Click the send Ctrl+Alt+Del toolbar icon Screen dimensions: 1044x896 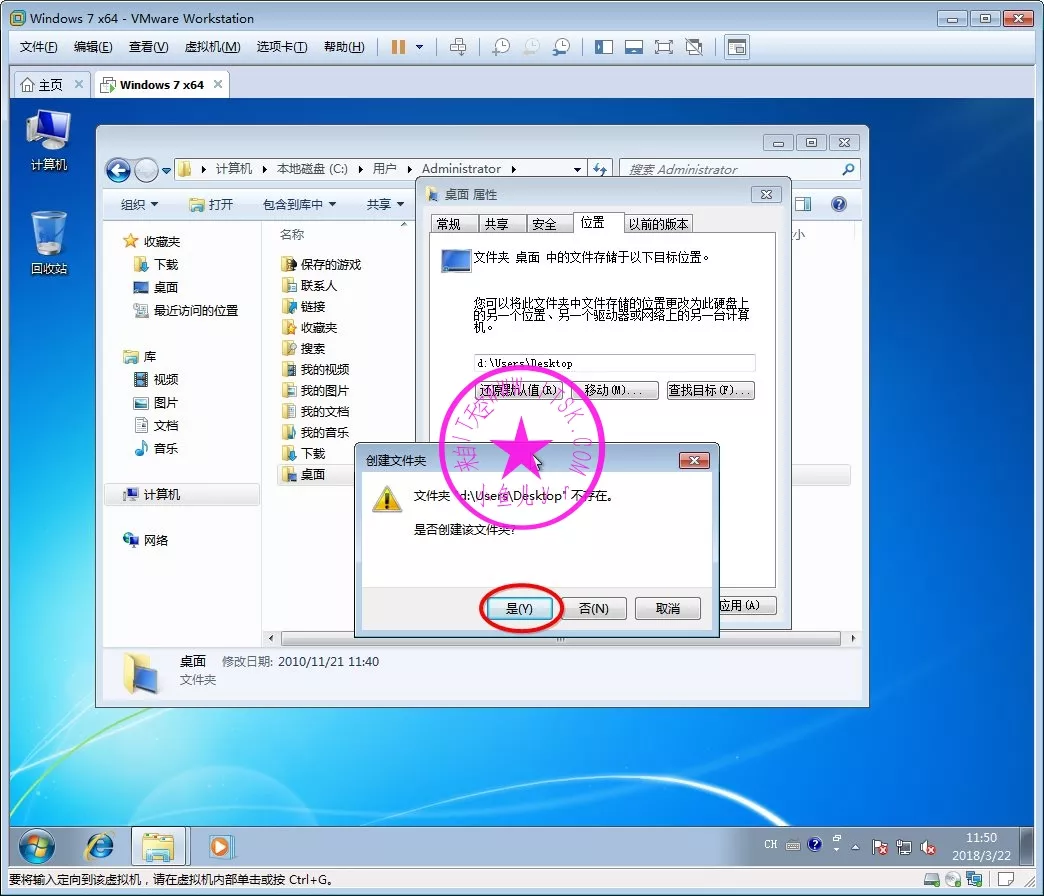pos(458,47)
